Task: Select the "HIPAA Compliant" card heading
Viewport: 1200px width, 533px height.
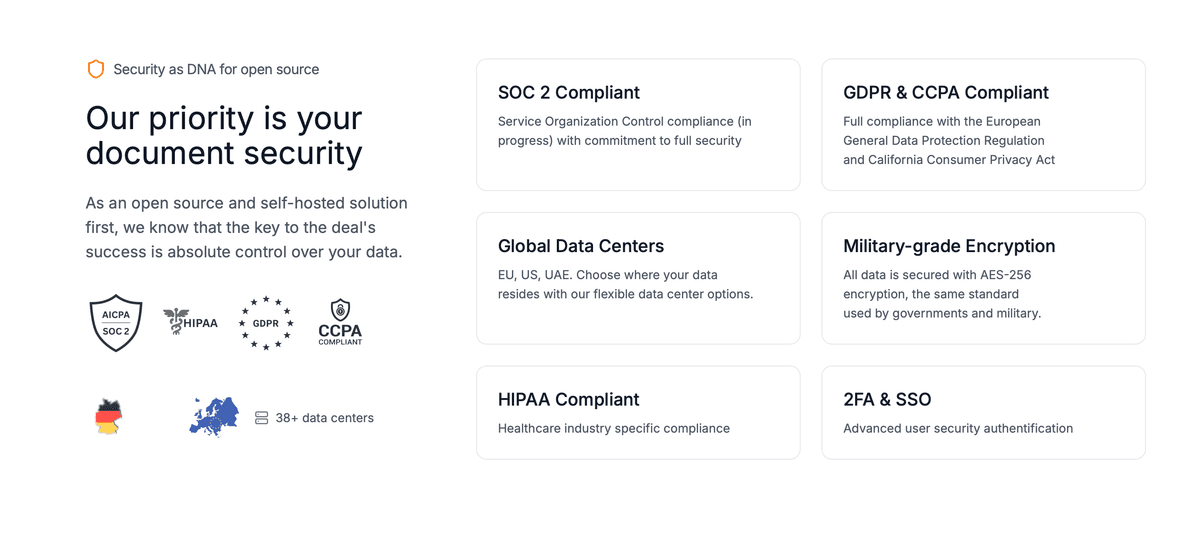Action: pos(568,400)
